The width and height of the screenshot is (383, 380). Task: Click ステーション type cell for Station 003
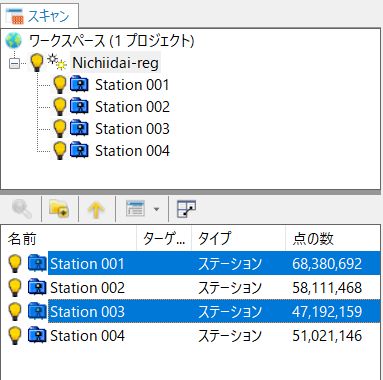coord(230,312)
